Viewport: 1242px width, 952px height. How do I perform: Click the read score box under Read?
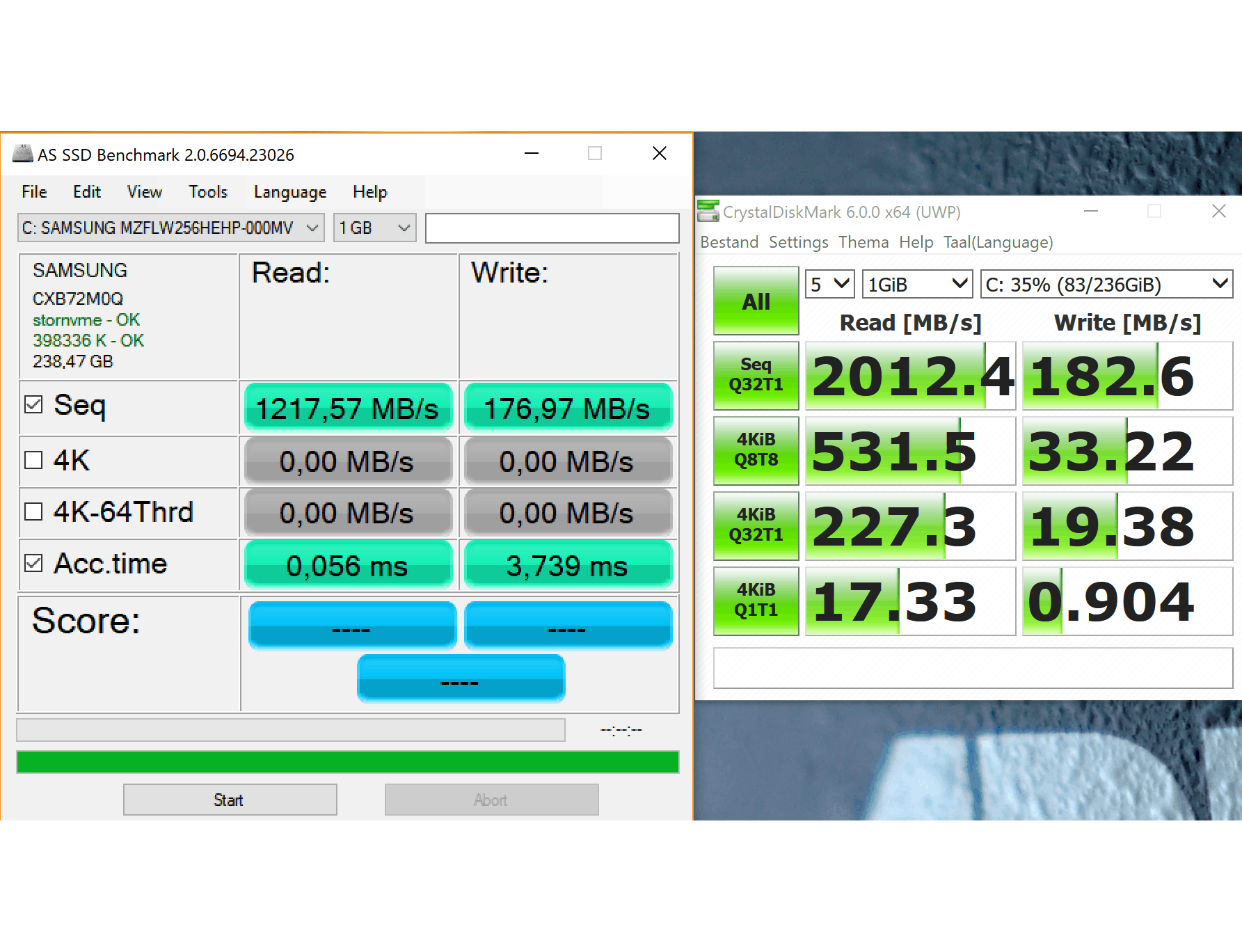click(352, 625)
